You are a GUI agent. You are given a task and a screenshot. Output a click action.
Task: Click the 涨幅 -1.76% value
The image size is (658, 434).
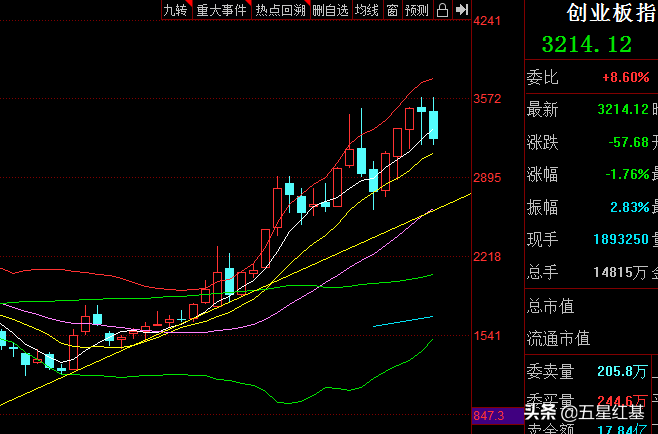click(x=627, y=174)
